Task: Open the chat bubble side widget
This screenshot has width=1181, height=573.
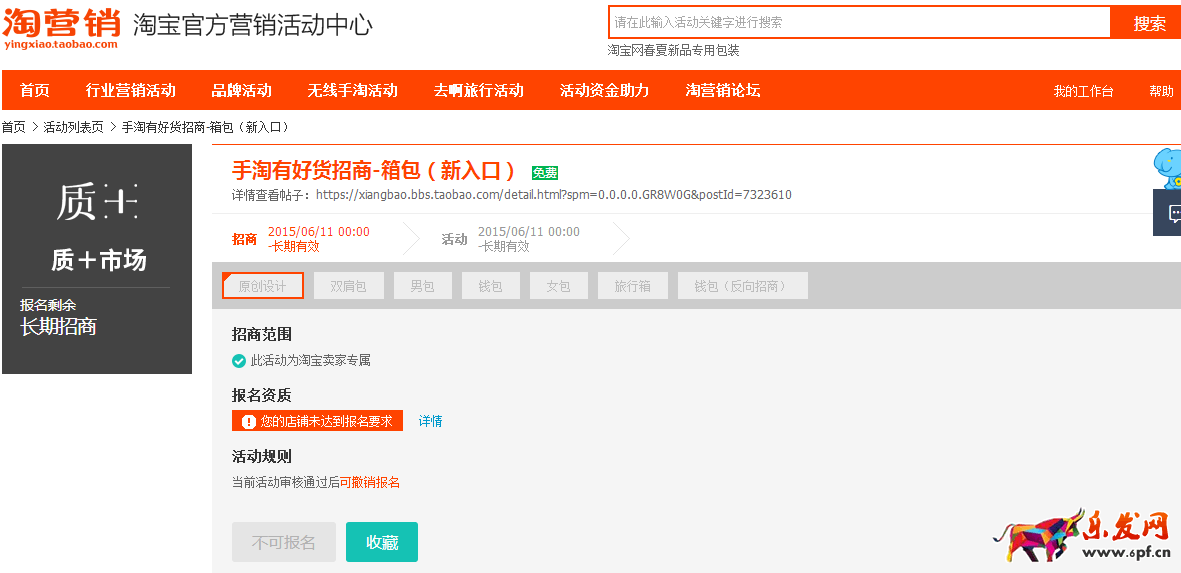Action: point(1172,213)
